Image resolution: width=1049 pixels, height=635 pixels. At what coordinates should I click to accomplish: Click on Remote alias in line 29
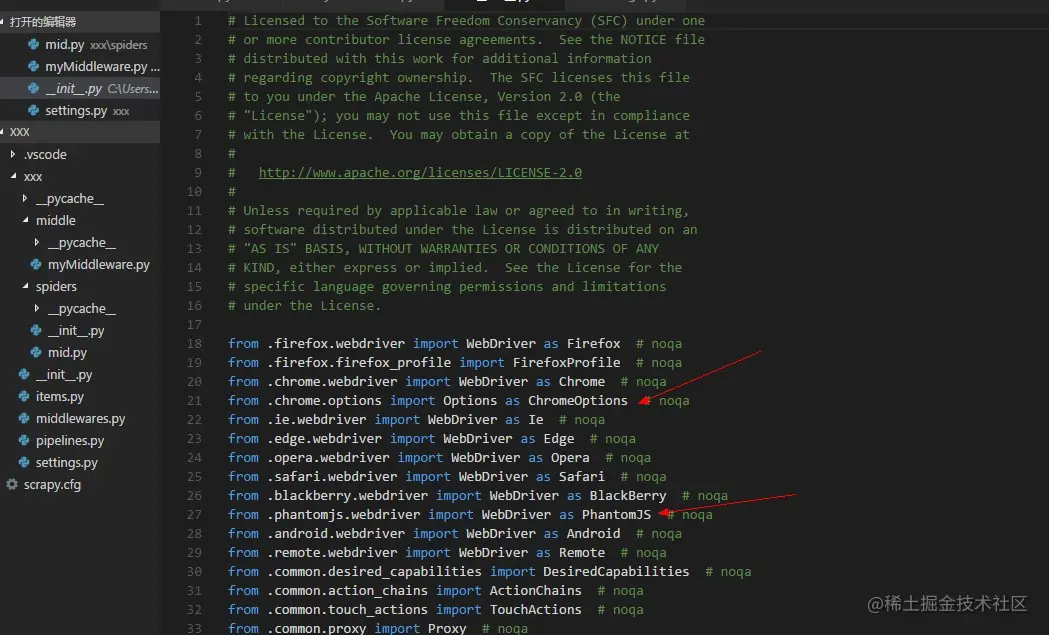[581, 553]
